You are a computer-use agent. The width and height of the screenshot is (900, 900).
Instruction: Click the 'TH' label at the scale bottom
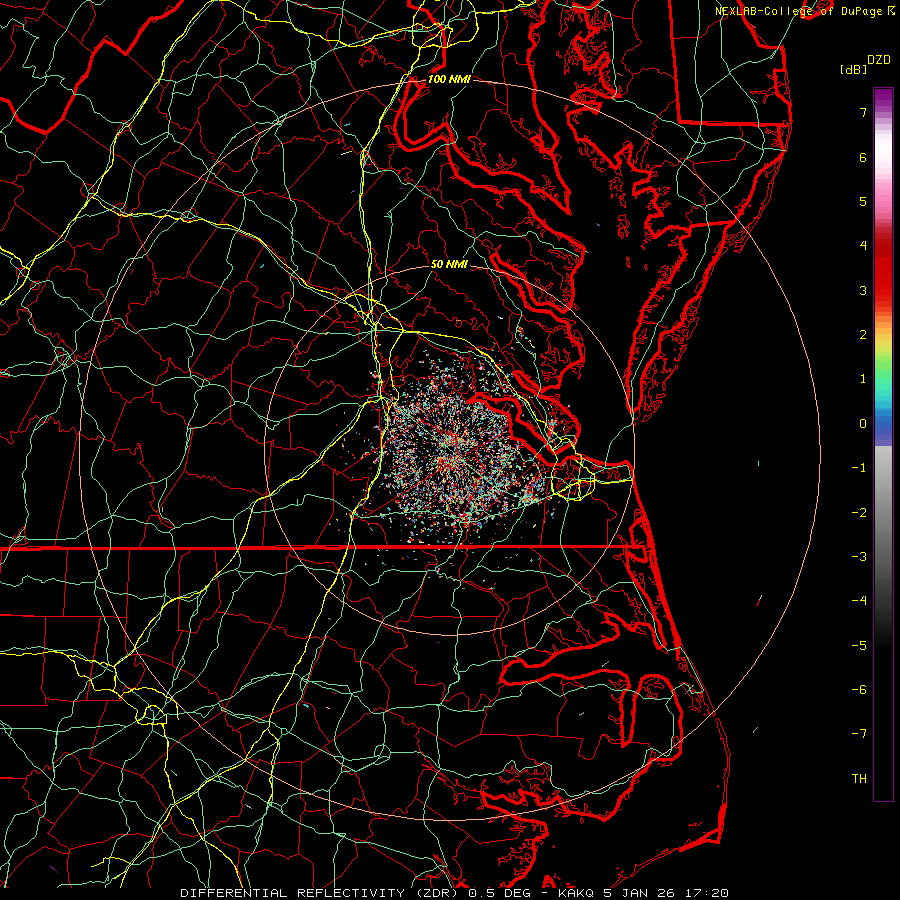pyautogui.click(x=859, y=779)
